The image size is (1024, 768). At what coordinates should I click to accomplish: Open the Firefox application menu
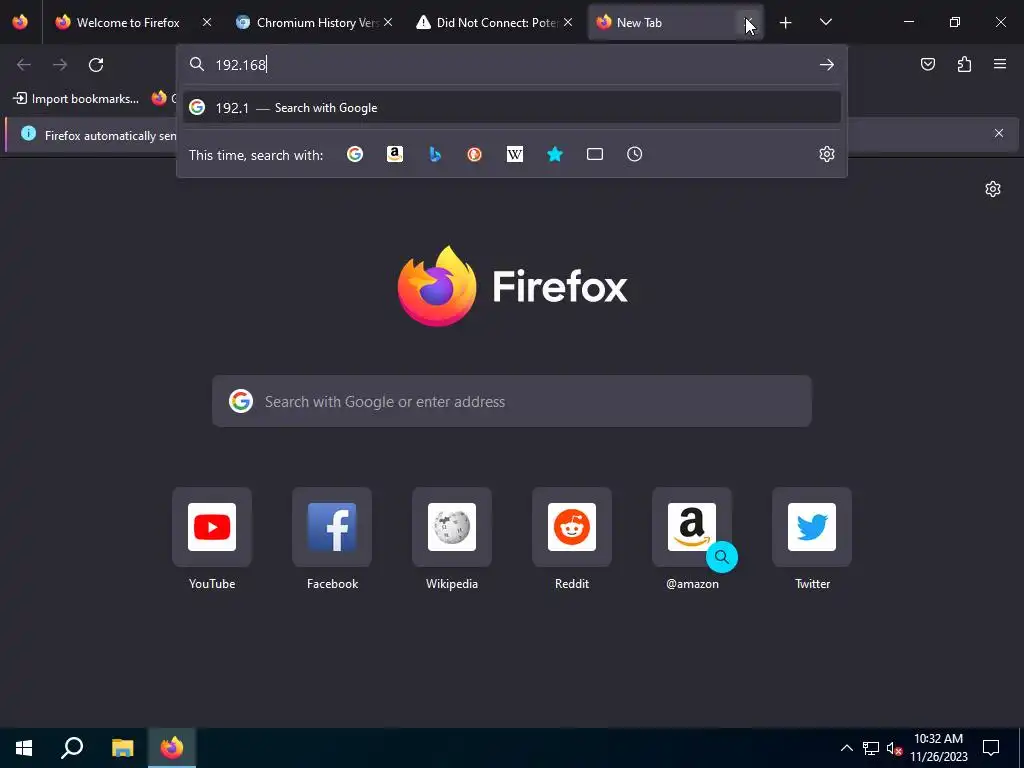(x=1000, y=64)
